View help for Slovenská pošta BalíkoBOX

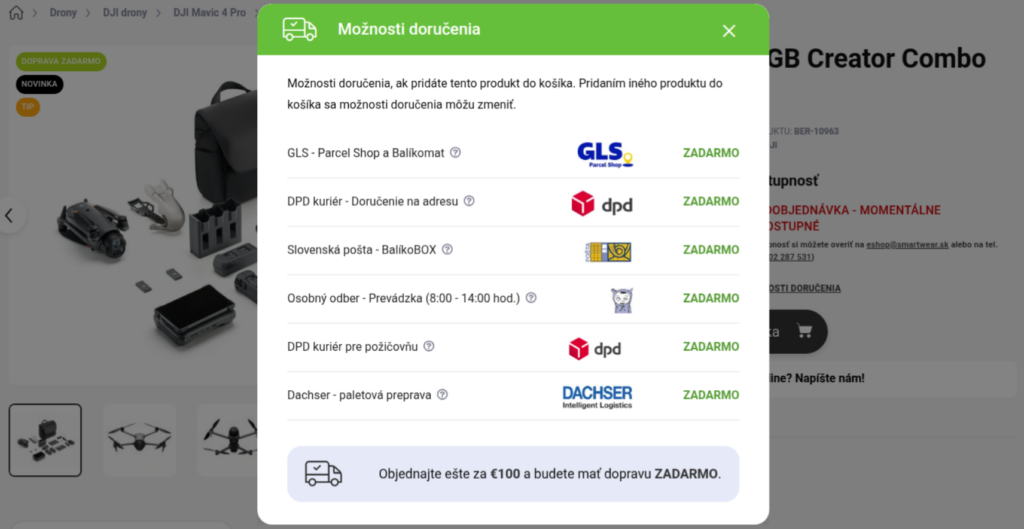point(447,249)
